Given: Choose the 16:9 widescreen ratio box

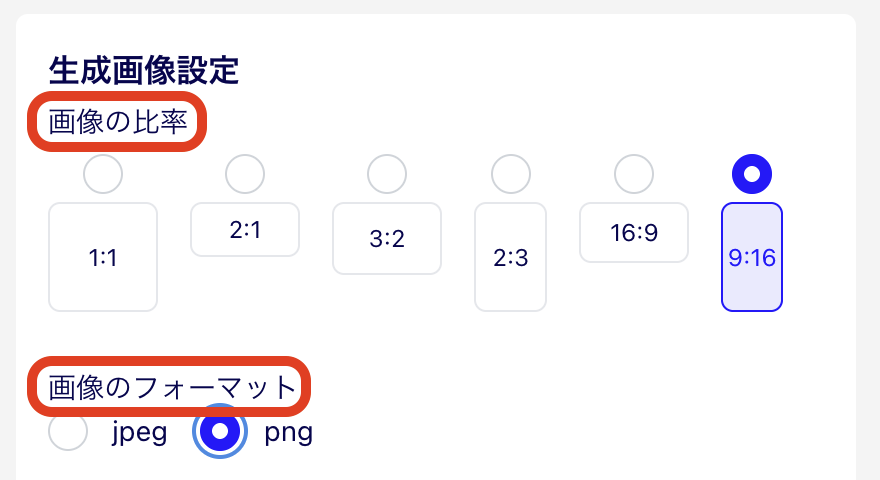Looking at the screenshot, I should (x=634, y=232).
